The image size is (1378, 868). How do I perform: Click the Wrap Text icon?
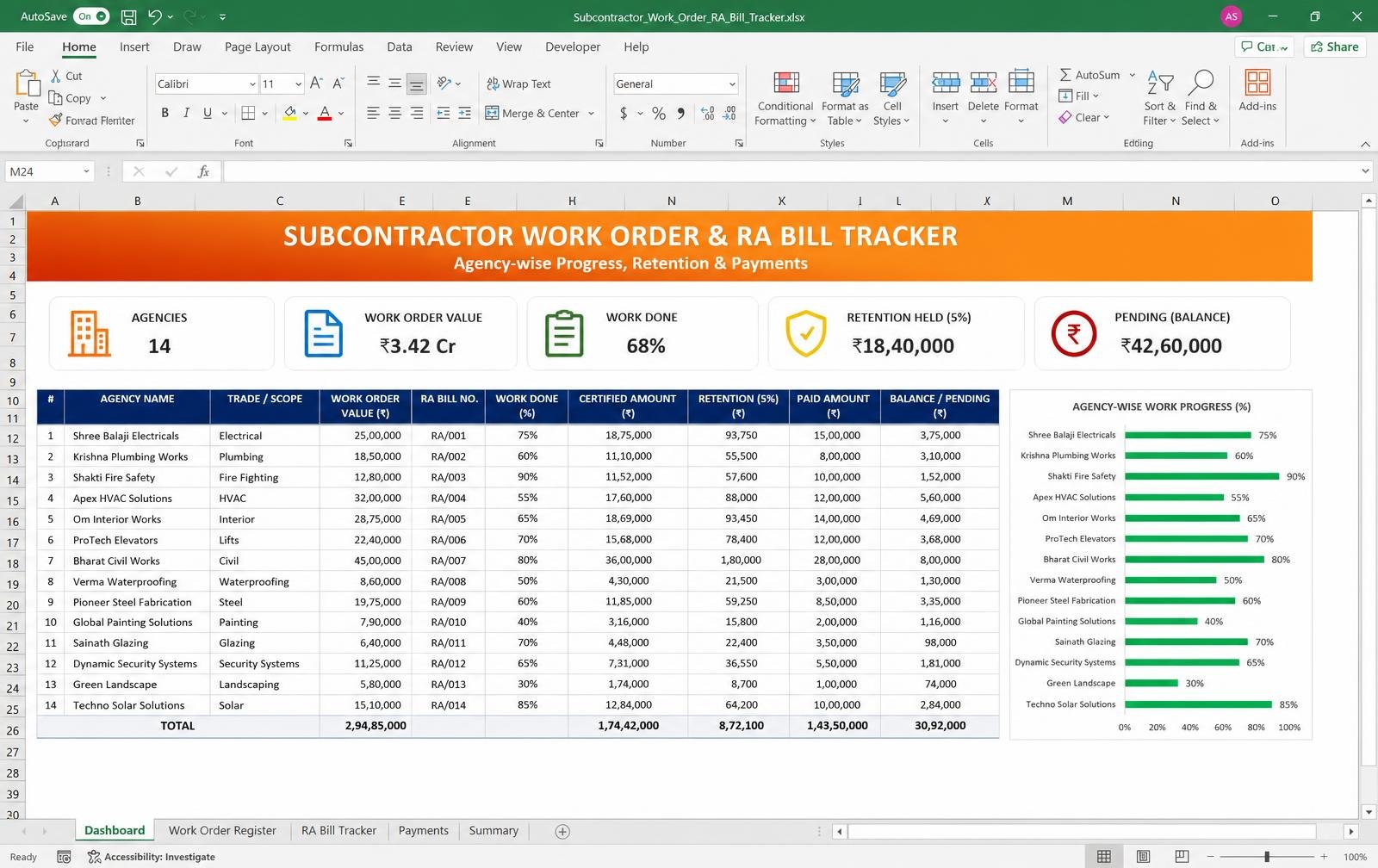pyautogui.click(x=493, y=84)
